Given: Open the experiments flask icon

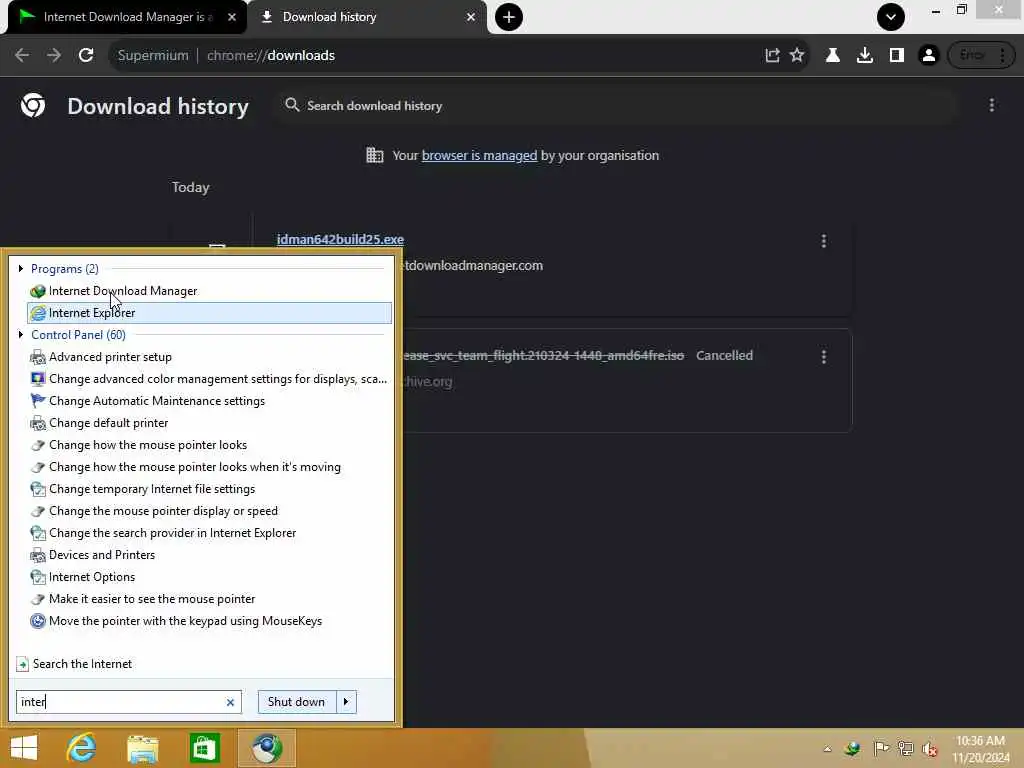Looking at the screenshot, I should pos(833,56).
